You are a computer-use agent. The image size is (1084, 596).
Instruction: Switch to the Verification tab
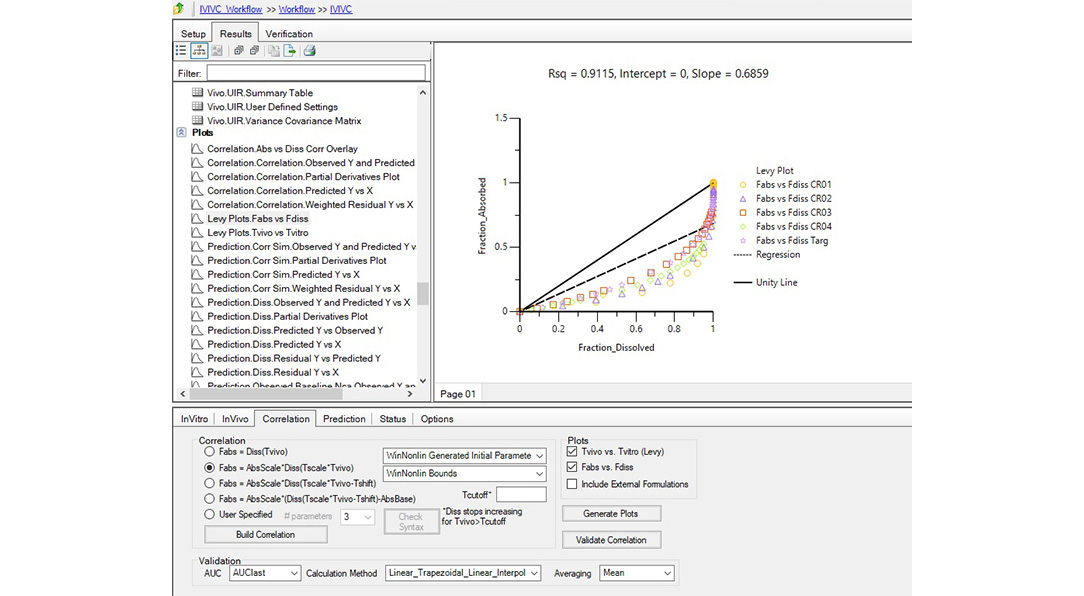(x=289, y=34)
